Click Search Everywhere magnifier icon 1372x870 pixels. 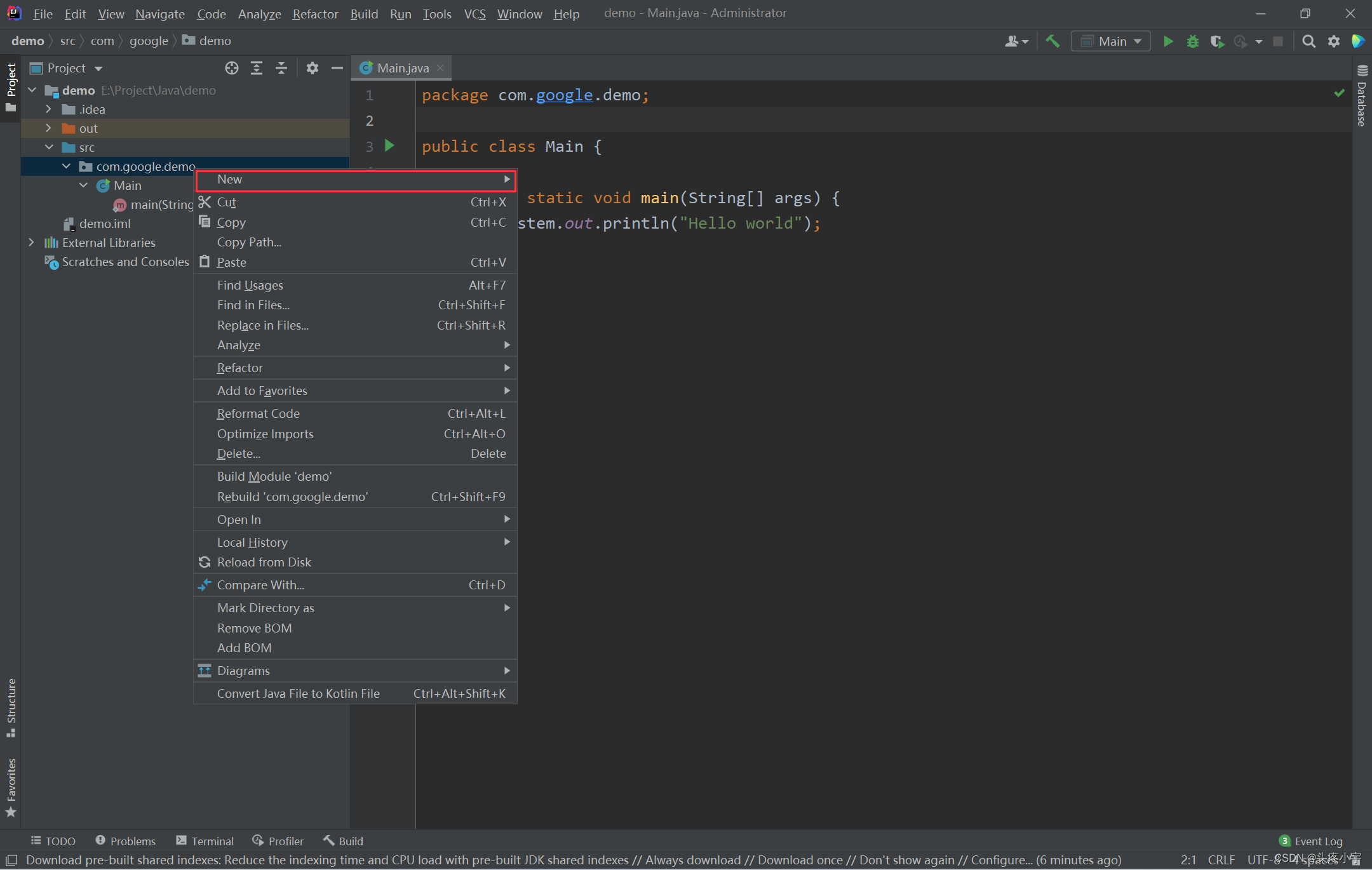click(x=1308, y=41)
